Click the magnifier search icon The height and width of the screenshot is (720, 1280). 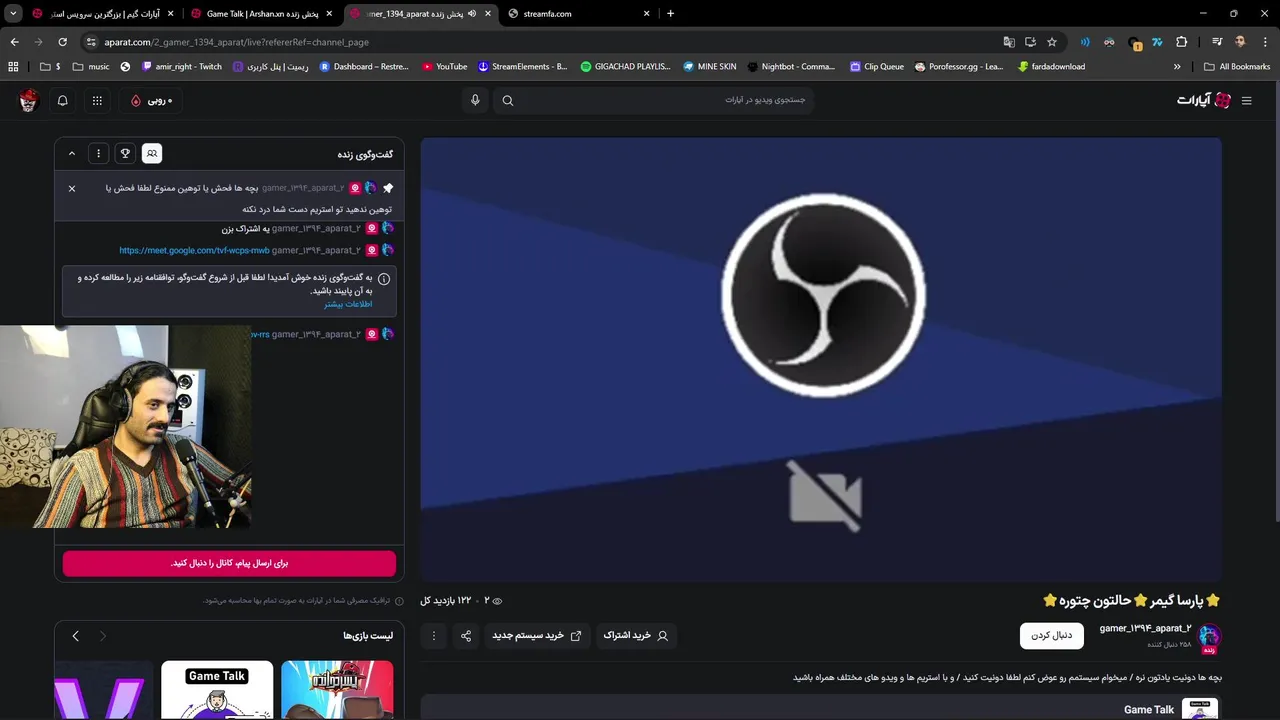click(x=508, y=100)
